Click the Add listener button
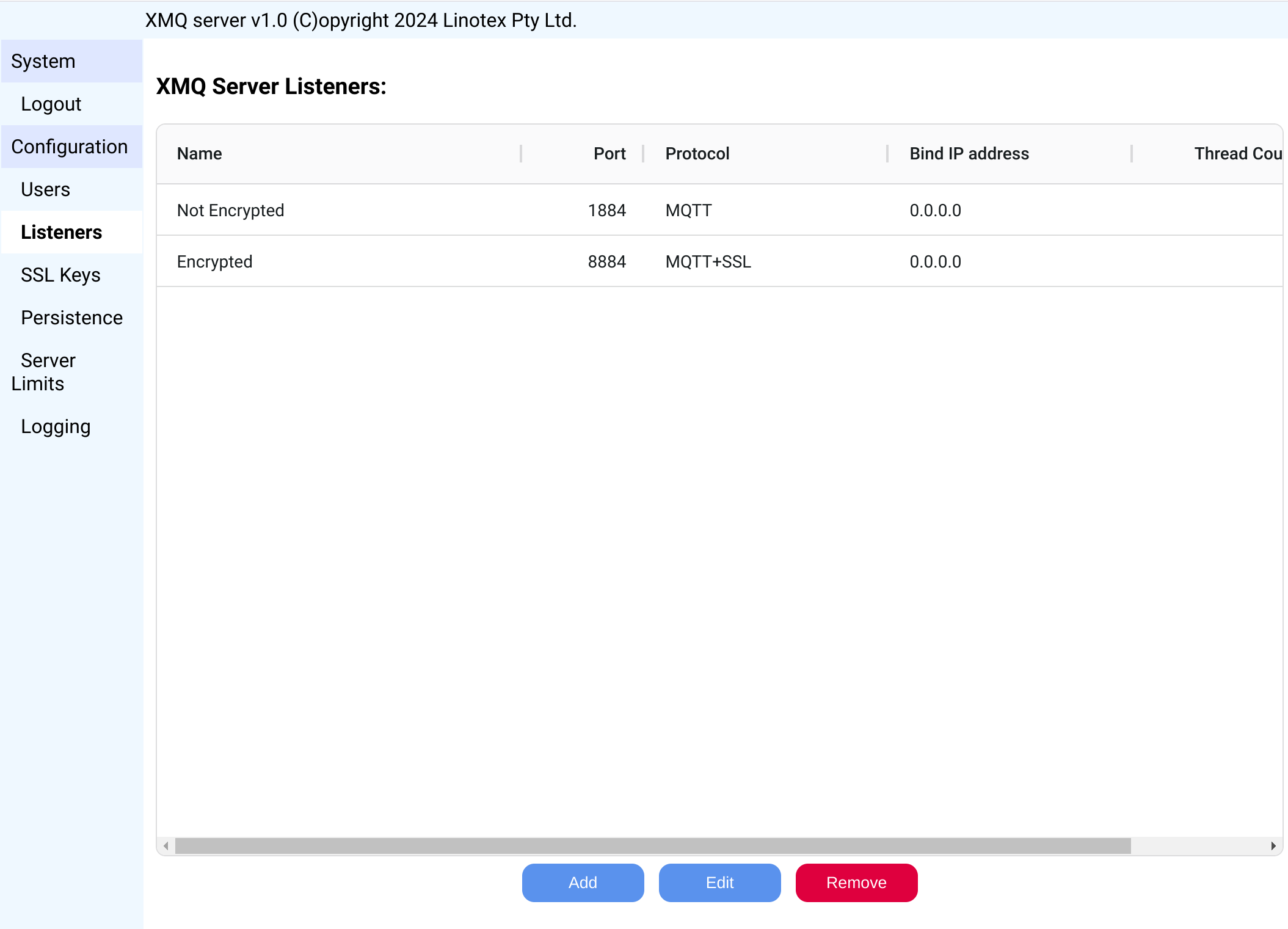Image resolution: width=1288 pixels, height=929 pixels. point(583,883)
